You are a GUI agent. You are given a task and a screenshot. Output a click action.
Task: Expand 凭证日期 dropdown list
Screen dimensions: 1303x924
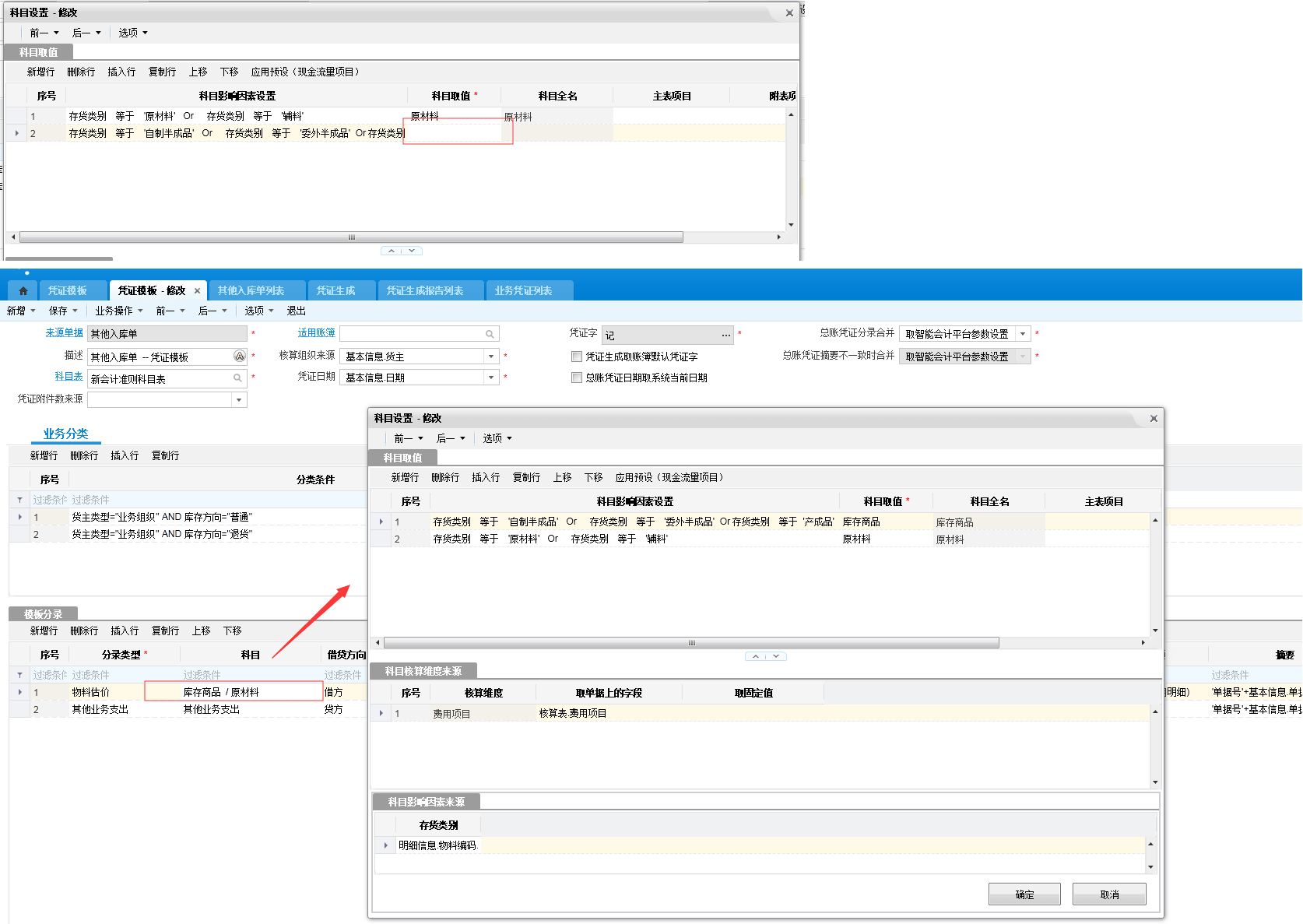pyautogui.click(x=491, y=378)
